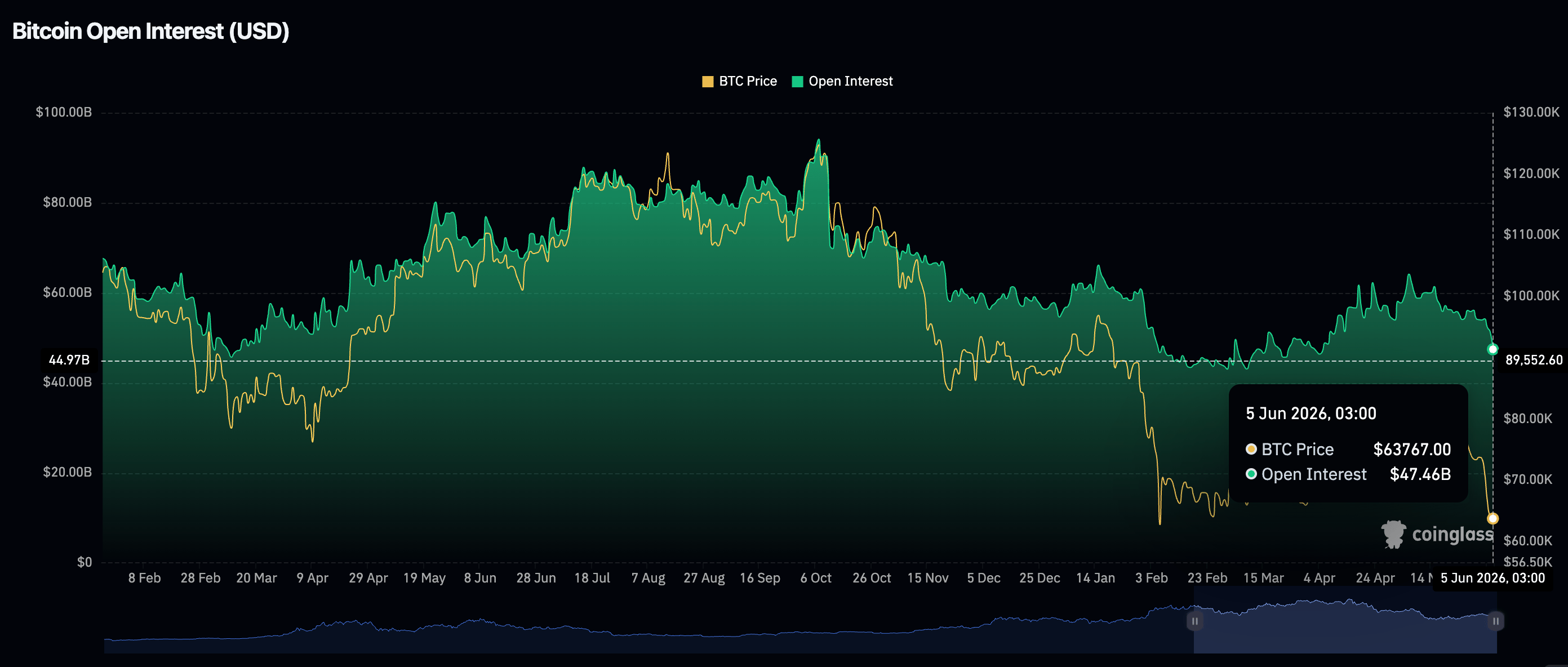
Task: Click the 44.97B crosshair value label
Action: coord(69,361)
